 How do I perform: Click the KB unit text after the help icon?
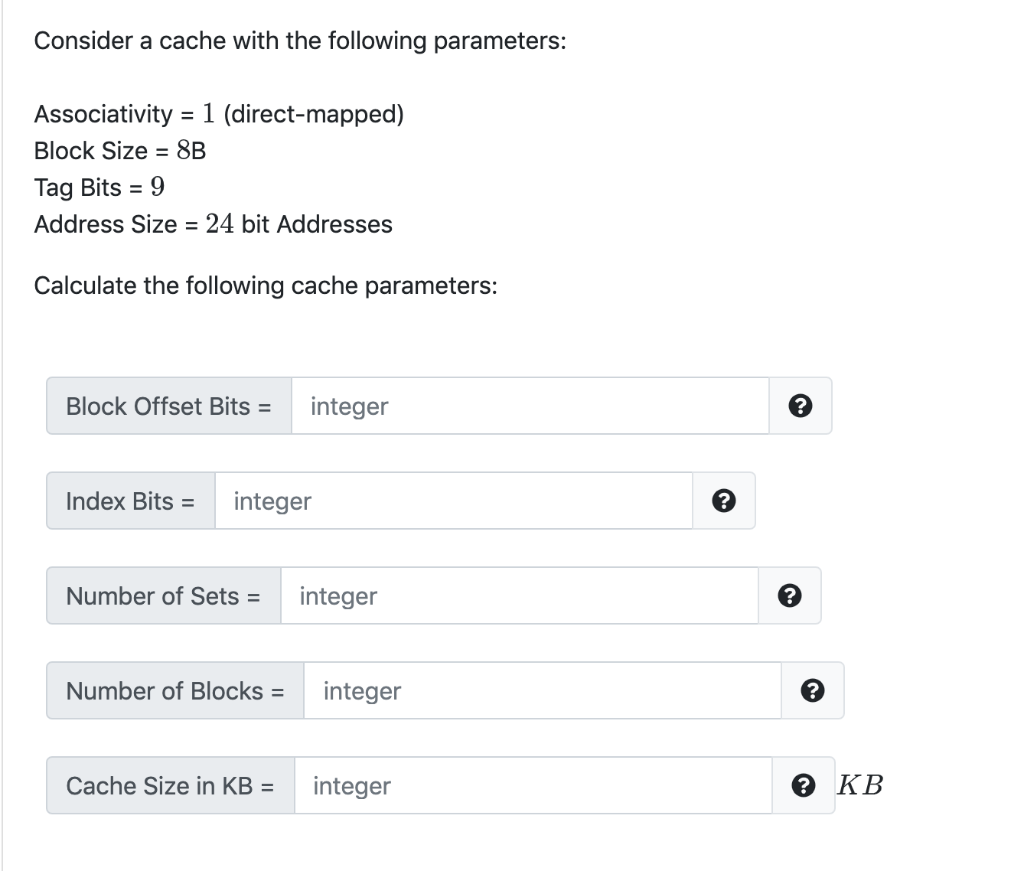(861, 785)
